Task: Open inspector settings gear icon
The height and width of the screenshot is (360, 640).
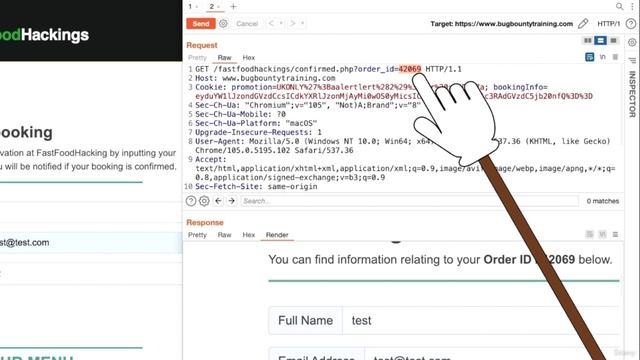Action: [x=632, y=42]
